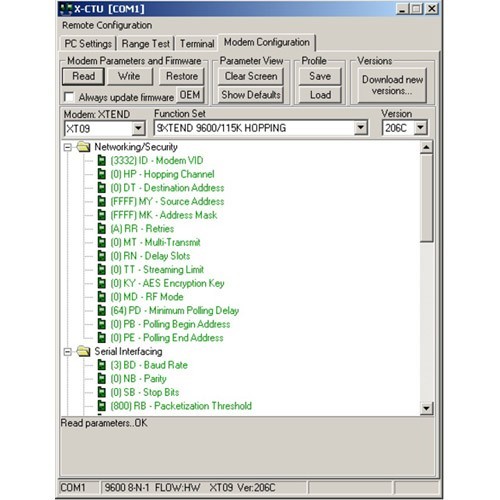
Task: Switch to the PC Settings tab
Action: pos(88,44)
